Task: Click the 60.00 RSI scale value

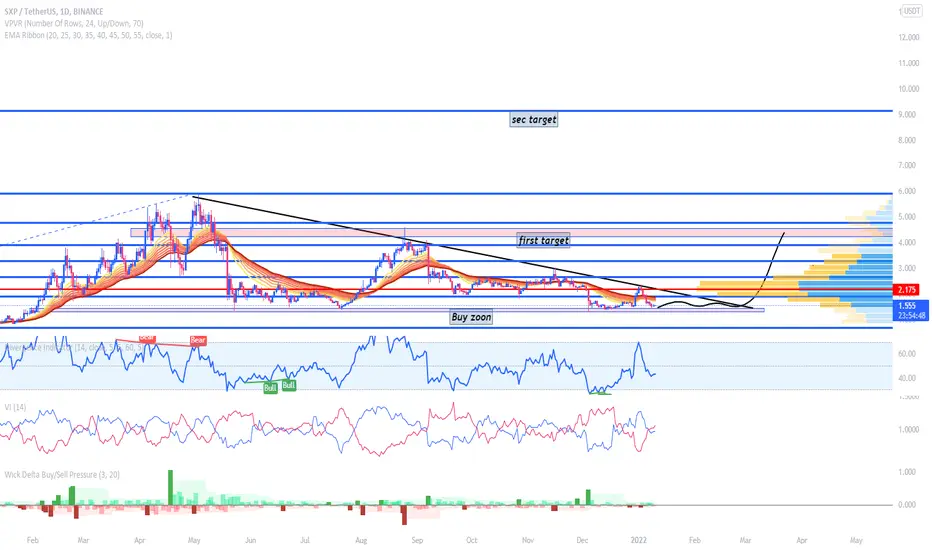Action: point(907,354)
